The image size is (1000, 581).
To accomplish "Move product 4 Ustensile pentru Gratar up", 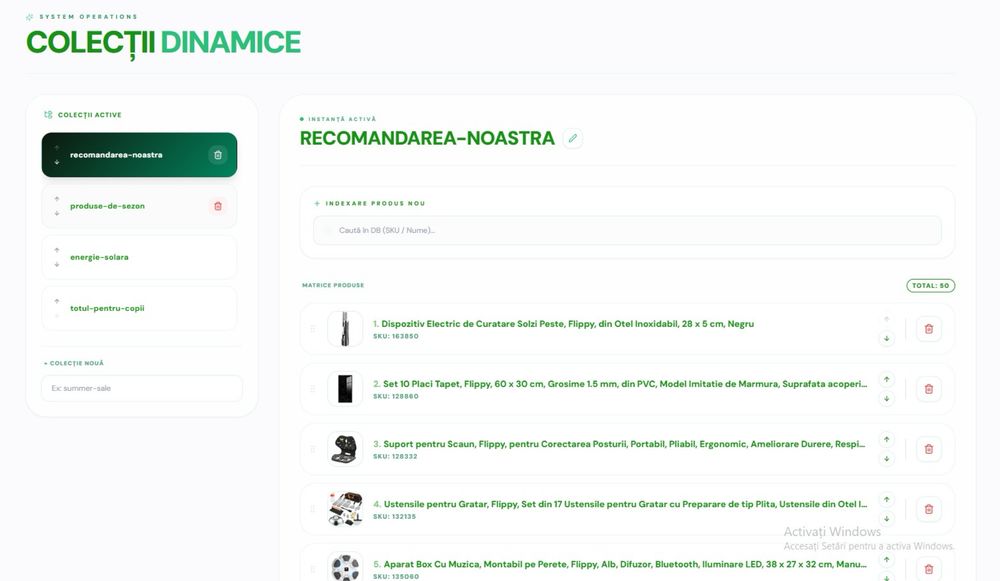I will [886, 499].
